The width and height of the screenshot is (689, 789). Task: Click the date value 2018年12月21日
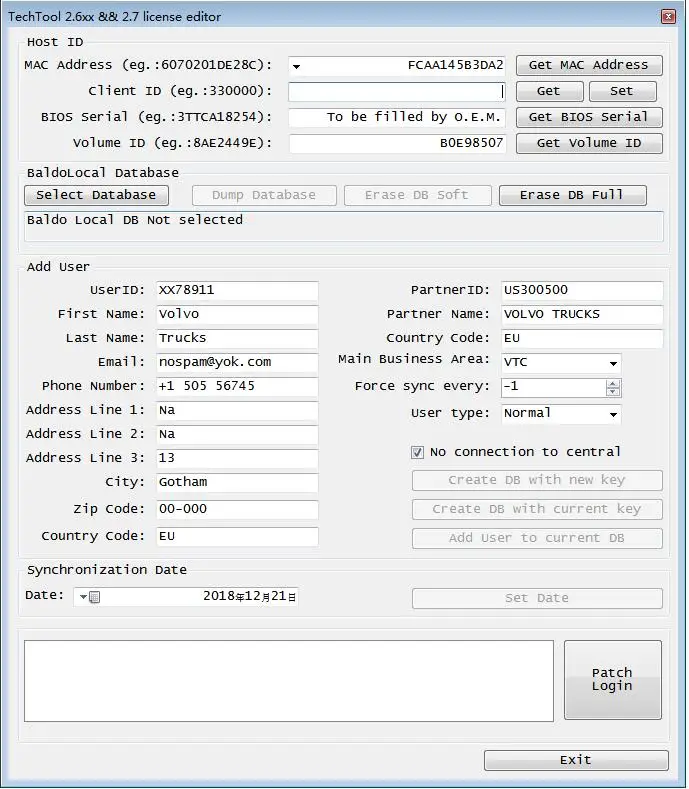(250, 597)
